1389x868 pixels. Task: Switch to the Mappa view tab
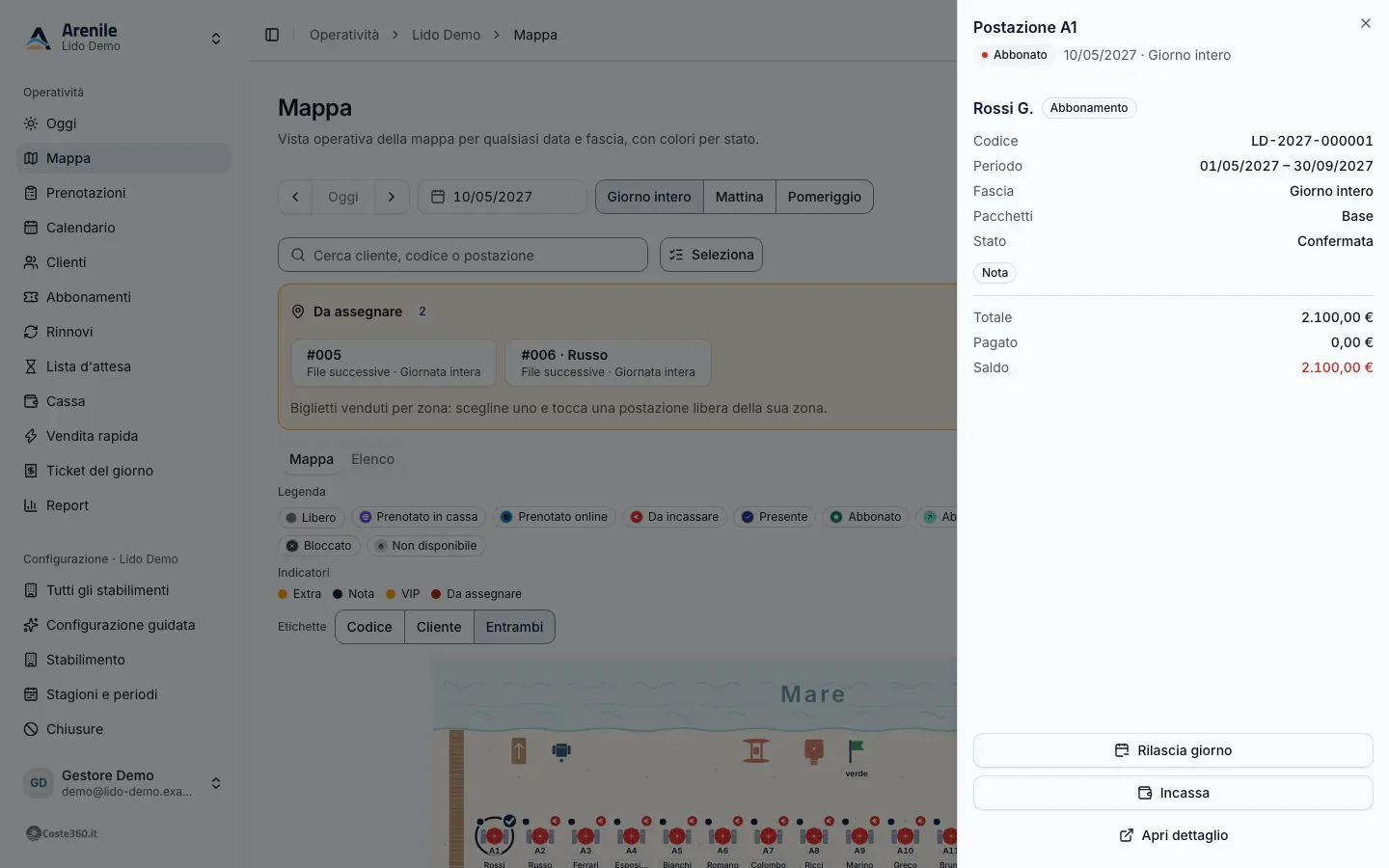tap(312, 459)
